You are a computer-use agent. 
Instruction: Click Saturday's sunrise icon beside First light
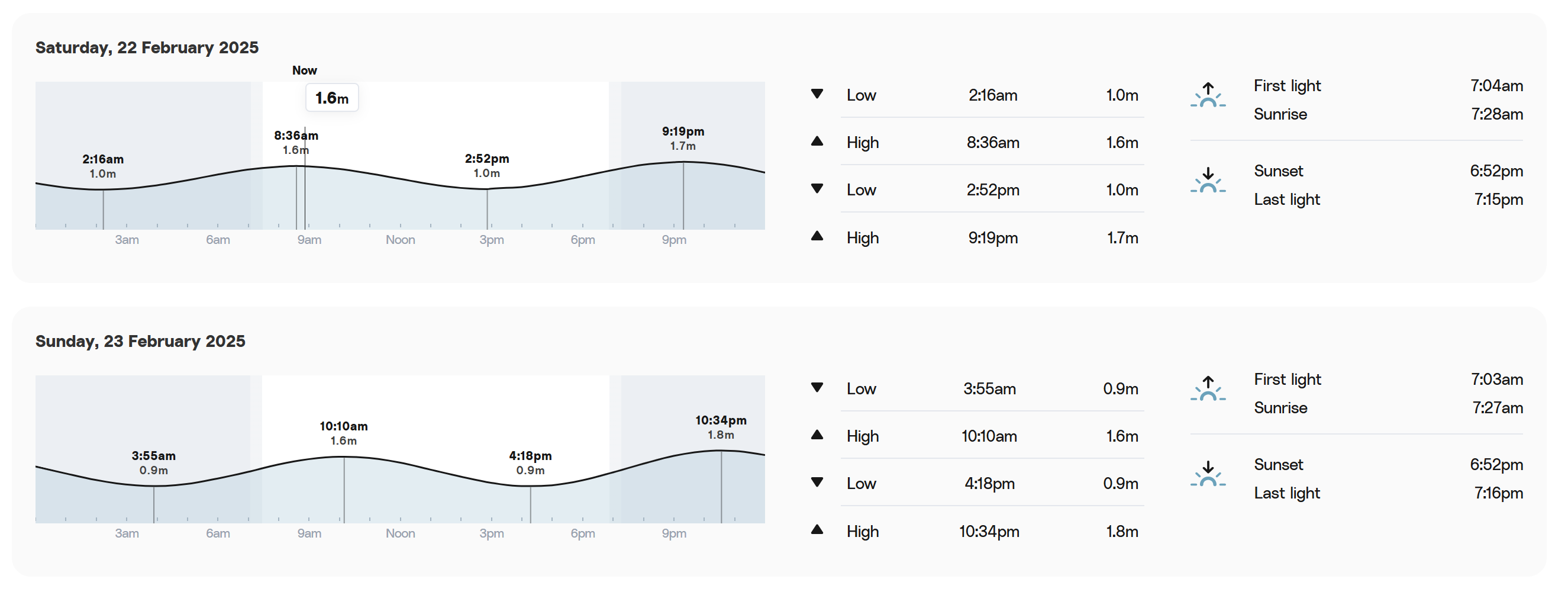[1208, 95]
